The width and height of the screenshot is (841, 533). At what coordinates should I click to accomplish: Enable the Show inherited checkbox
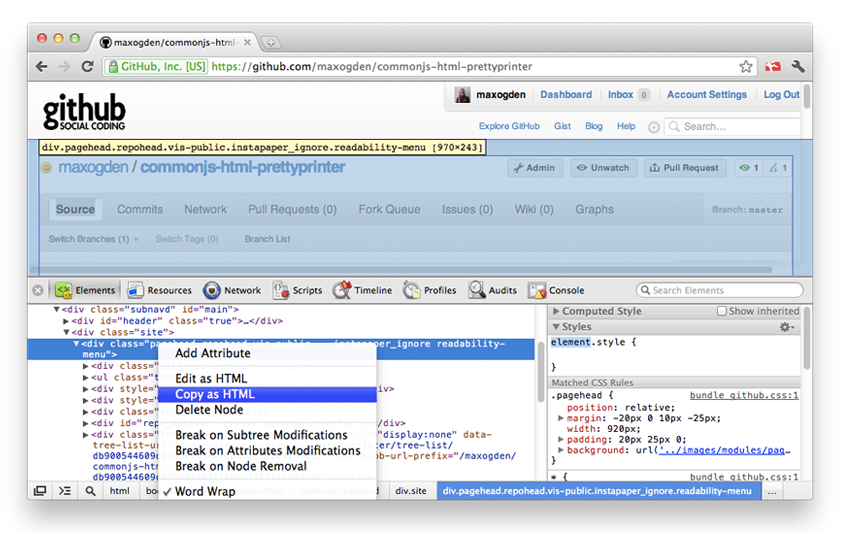(x=722, y=311)
